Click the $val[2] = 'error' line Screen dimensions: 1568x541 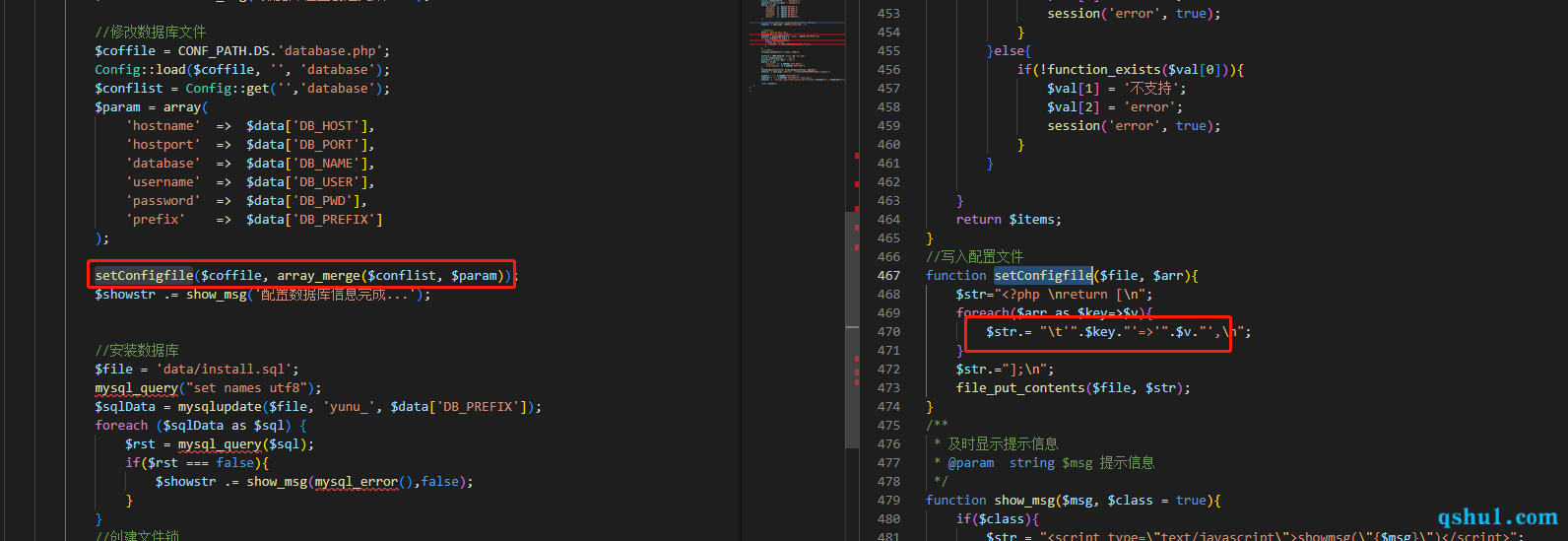coord(1115,107)
